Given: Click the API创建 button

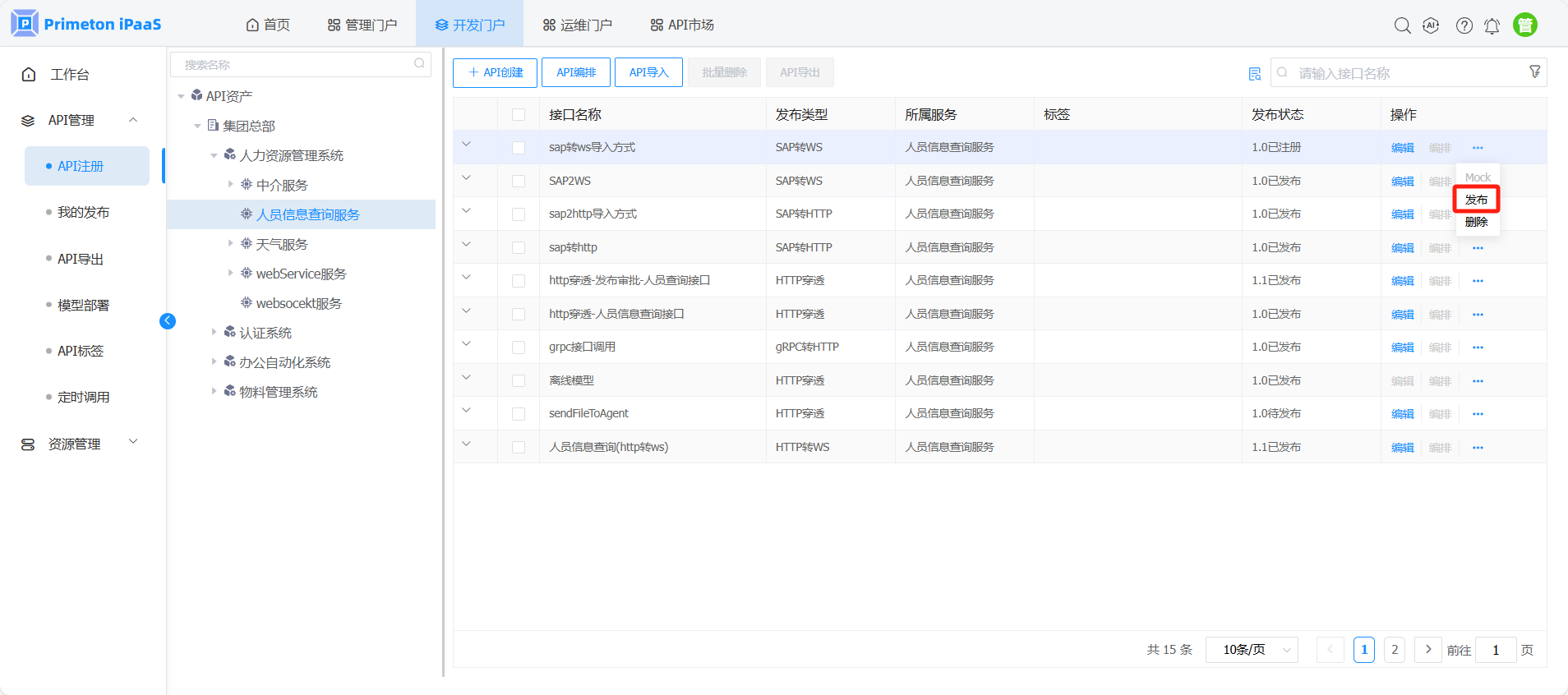Looking at the screenshot, I should coord(495,72).
